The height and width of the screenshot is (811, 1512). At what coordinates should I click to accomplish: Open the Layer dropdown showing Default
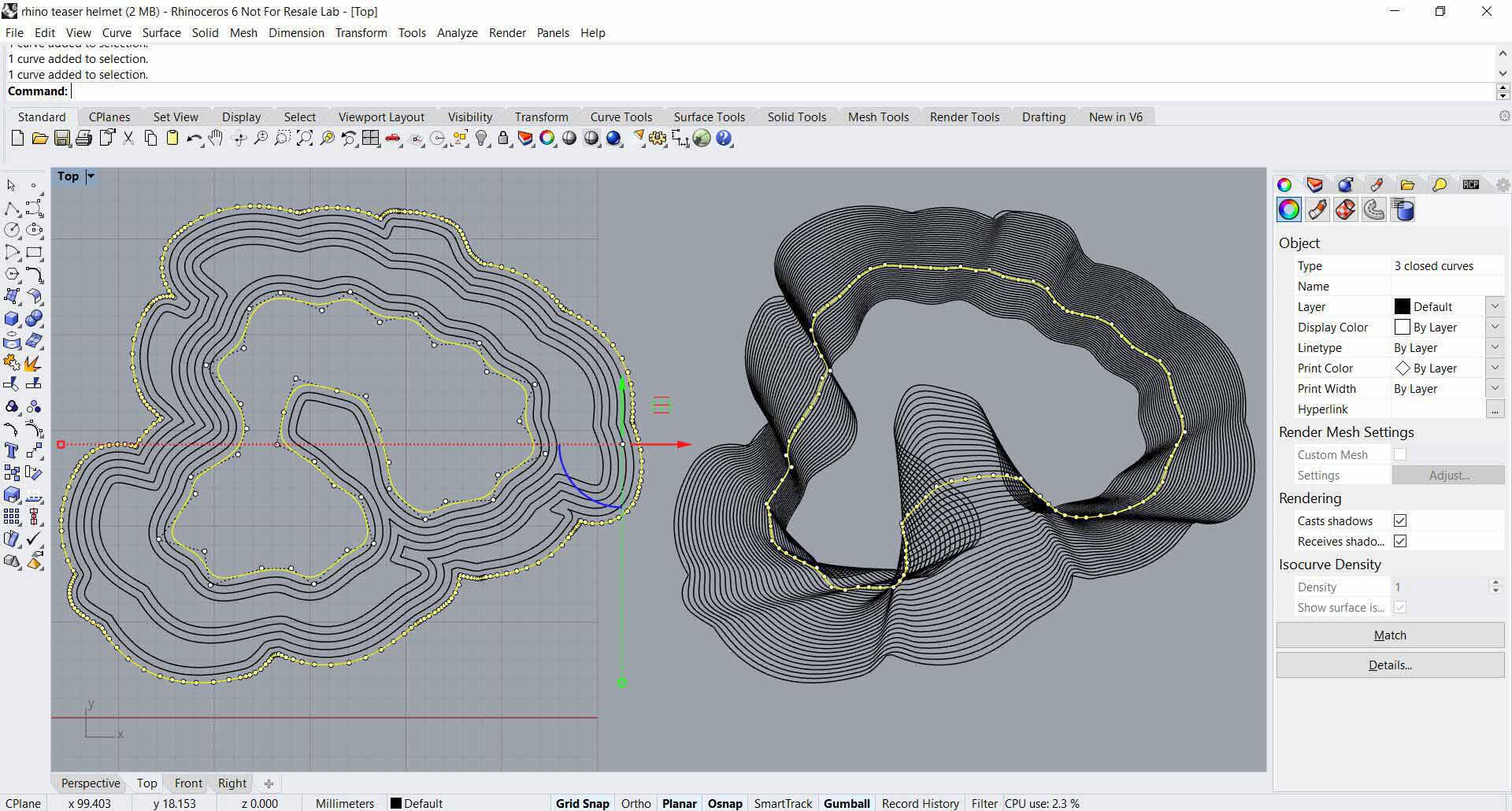[x=1495, y=306]
